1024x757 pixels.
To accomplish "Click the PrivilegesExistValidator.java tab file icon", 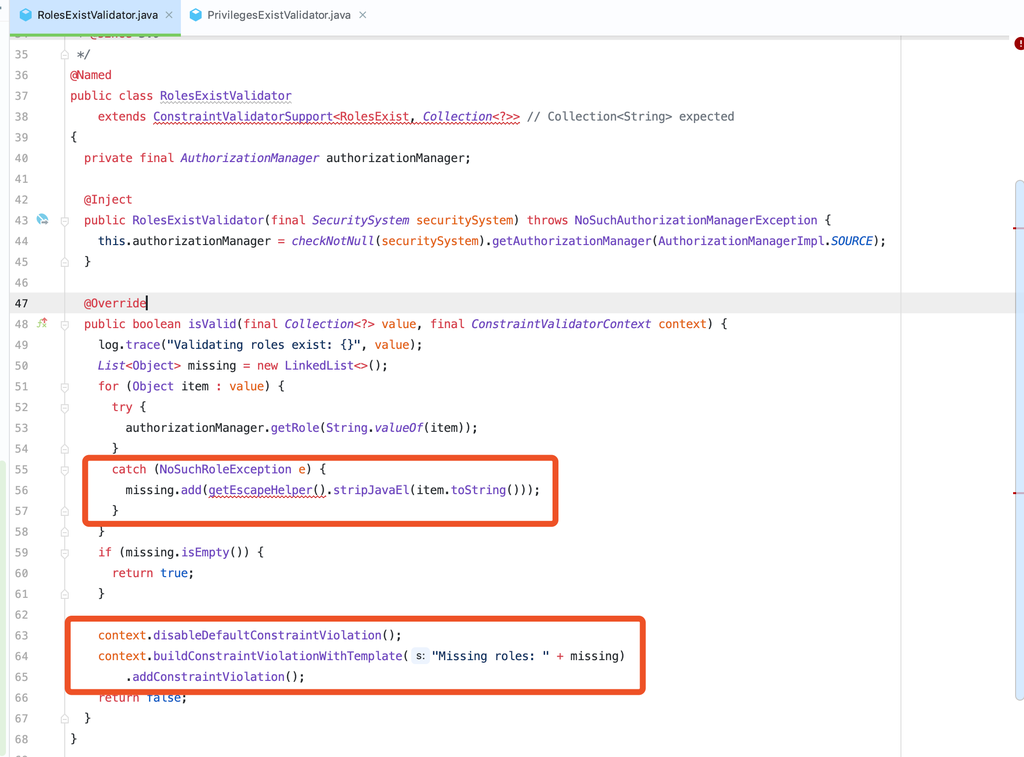I will (196, 15).
